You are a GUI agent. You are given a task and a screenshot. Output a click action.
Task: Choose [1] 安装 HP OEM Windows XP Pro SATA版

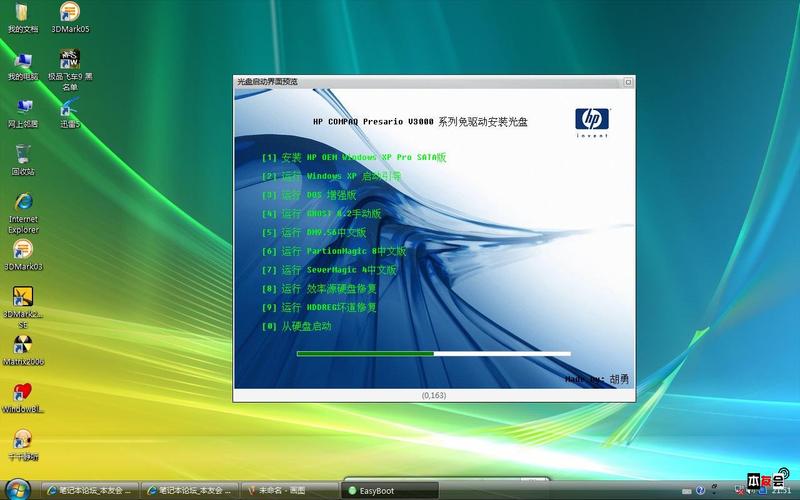tap(354, 157)
